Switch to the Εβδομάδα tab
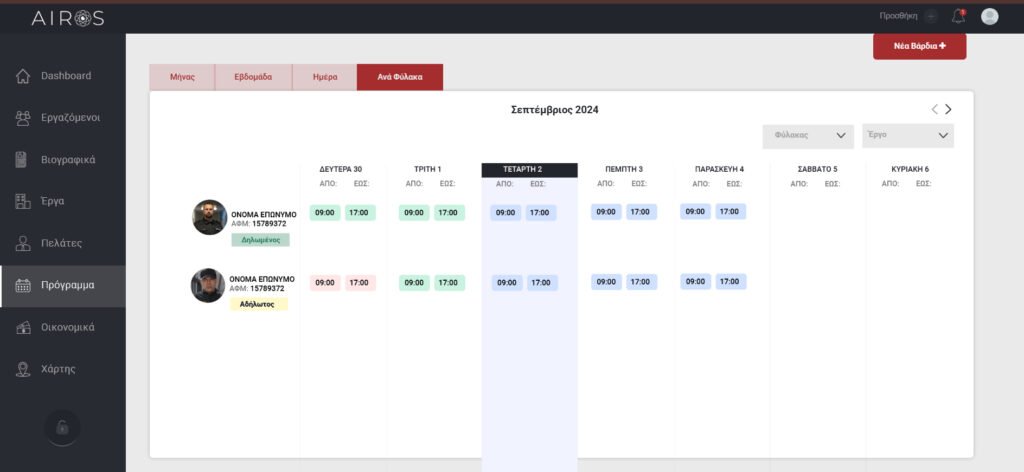The width and height of the screenshot is (1024, 472). tap(253, 77)
